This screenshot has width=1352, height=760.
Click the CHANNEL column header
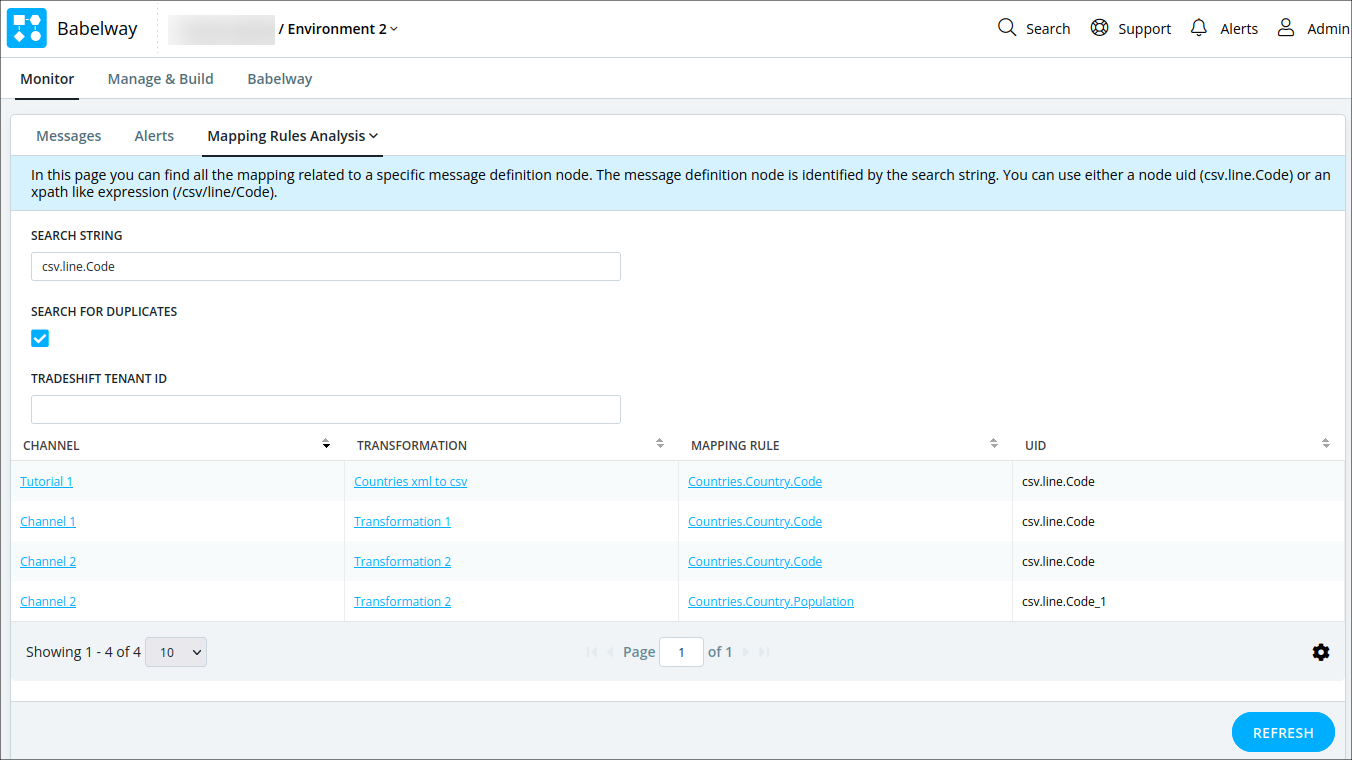tap(51, 445)
